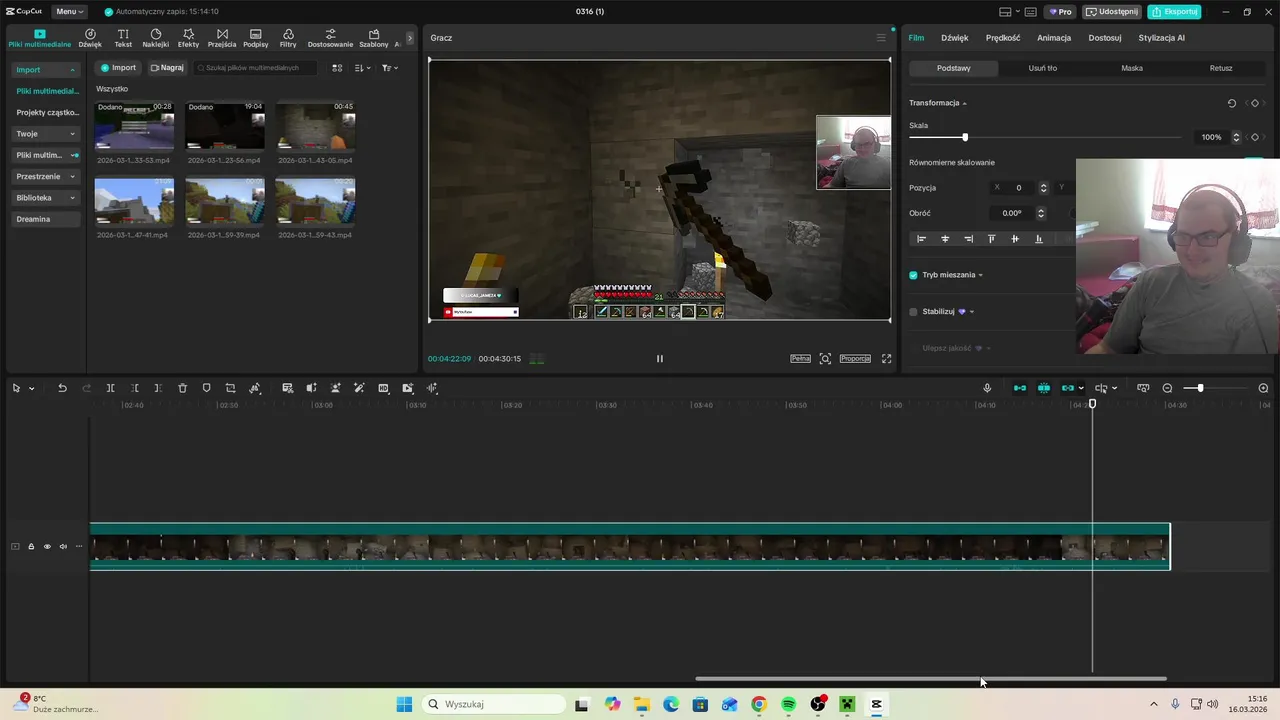Image resolution: width=1280 pixels, height=720 pixels.
Task: Add Skala keyframe diamond
Action: pos(1255,137)
